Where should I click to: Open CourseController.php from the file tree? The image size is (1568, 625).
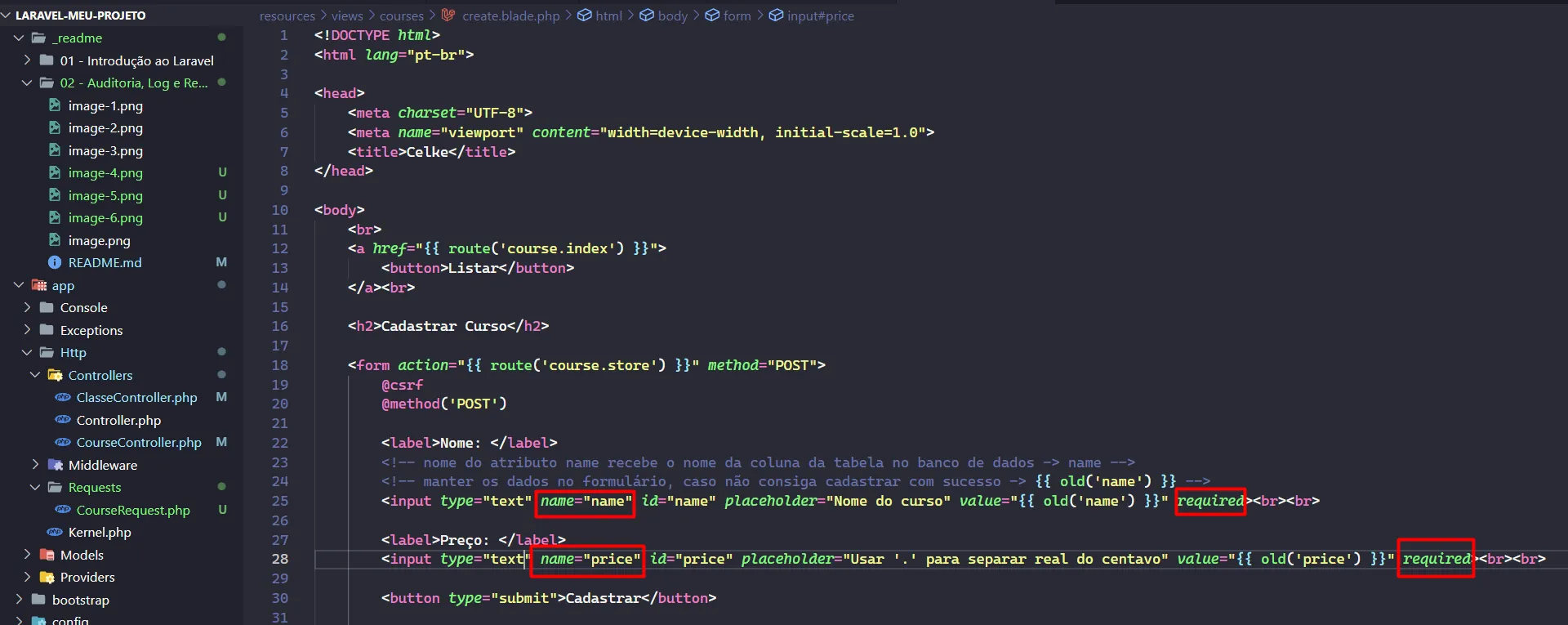138,442
